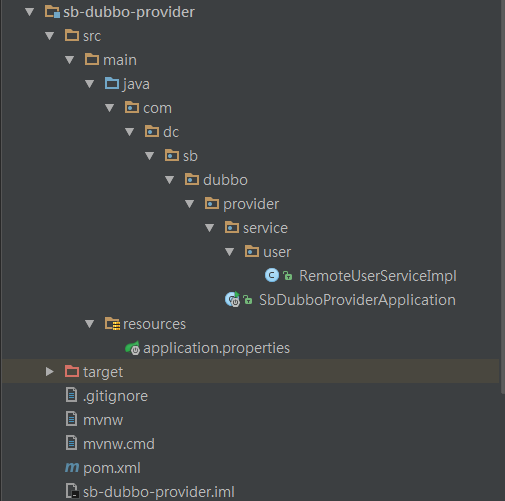The width and height of the screenshot is (505, 501).
Task: Collapse the provider package arrow
Action: 190,204
